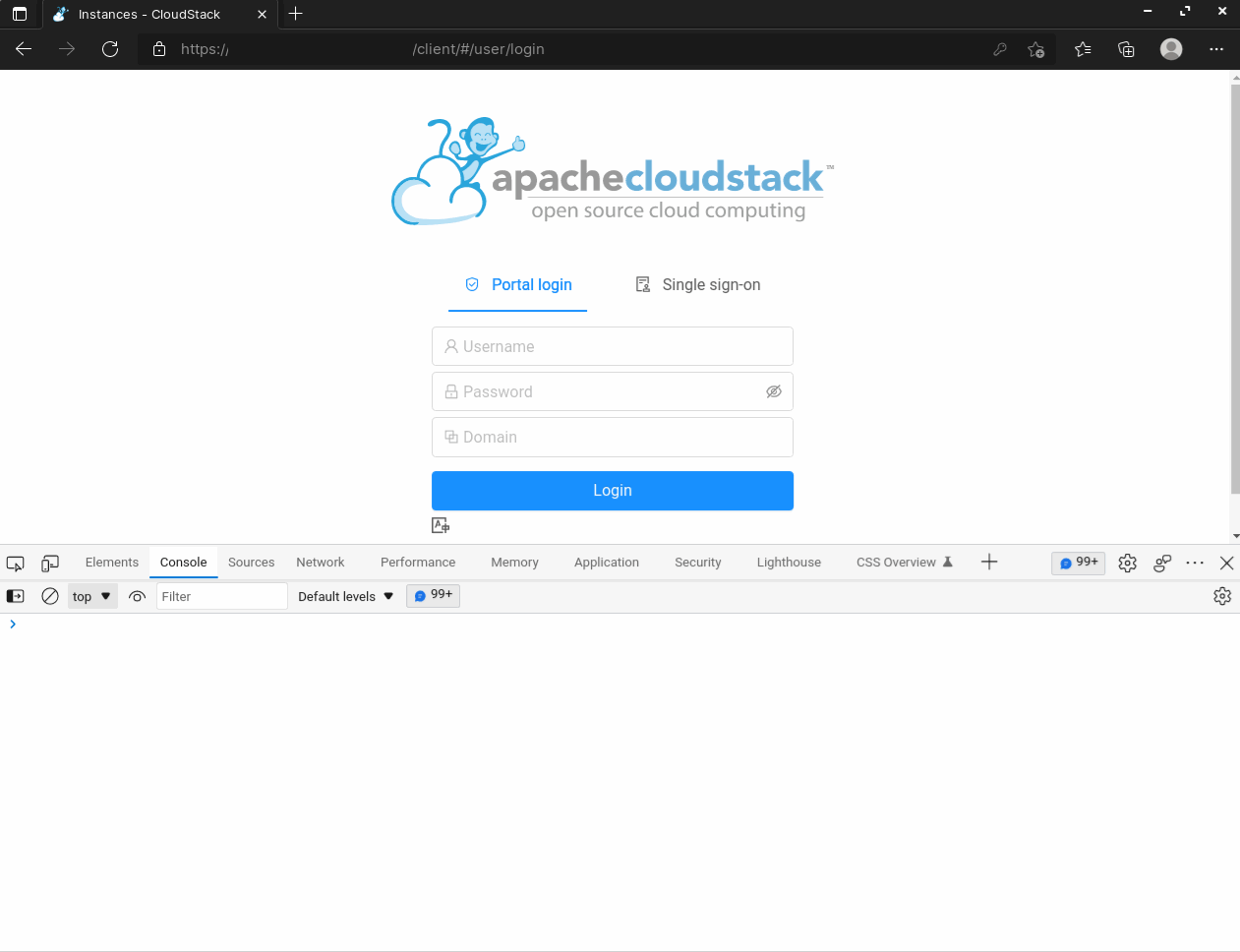This screenshot has width=1240, height=952.
Task: Click the translate icon below Login button
Action: (x=441, y=525)
